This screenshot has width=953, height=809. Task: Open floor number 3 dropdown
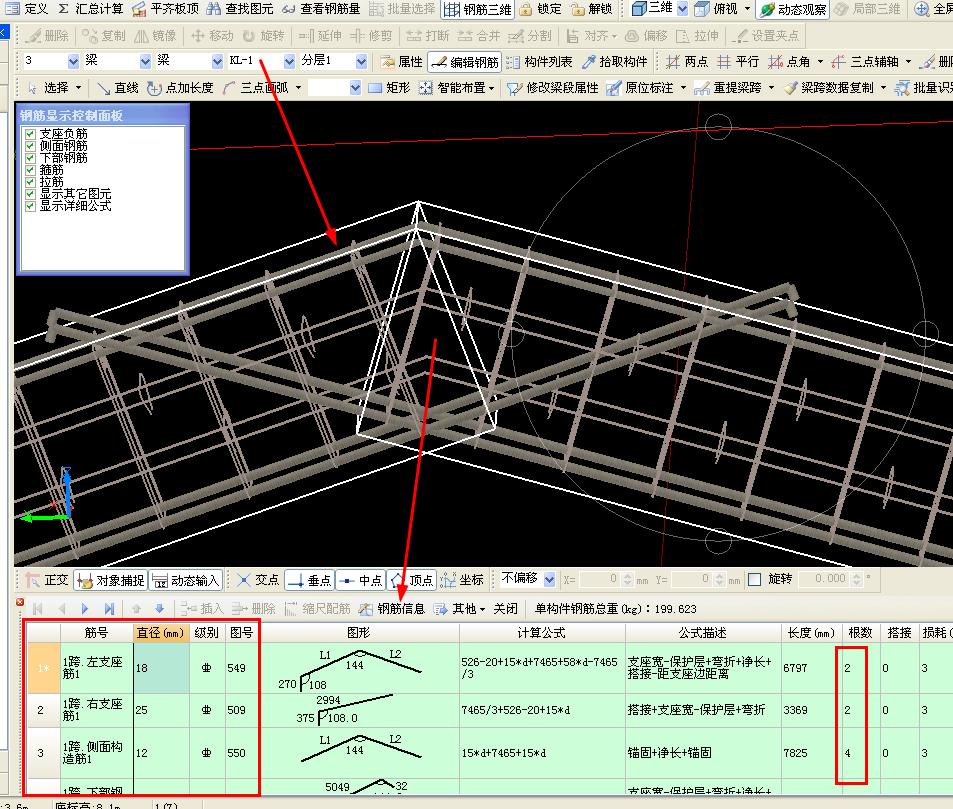click(73, 61)
